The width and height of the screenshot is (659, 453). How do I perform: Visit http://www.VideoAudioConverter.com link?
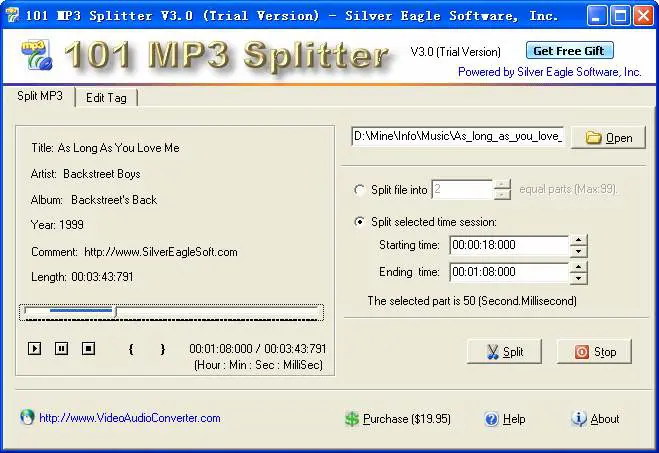pyautogui.click(x=129, y=418)
